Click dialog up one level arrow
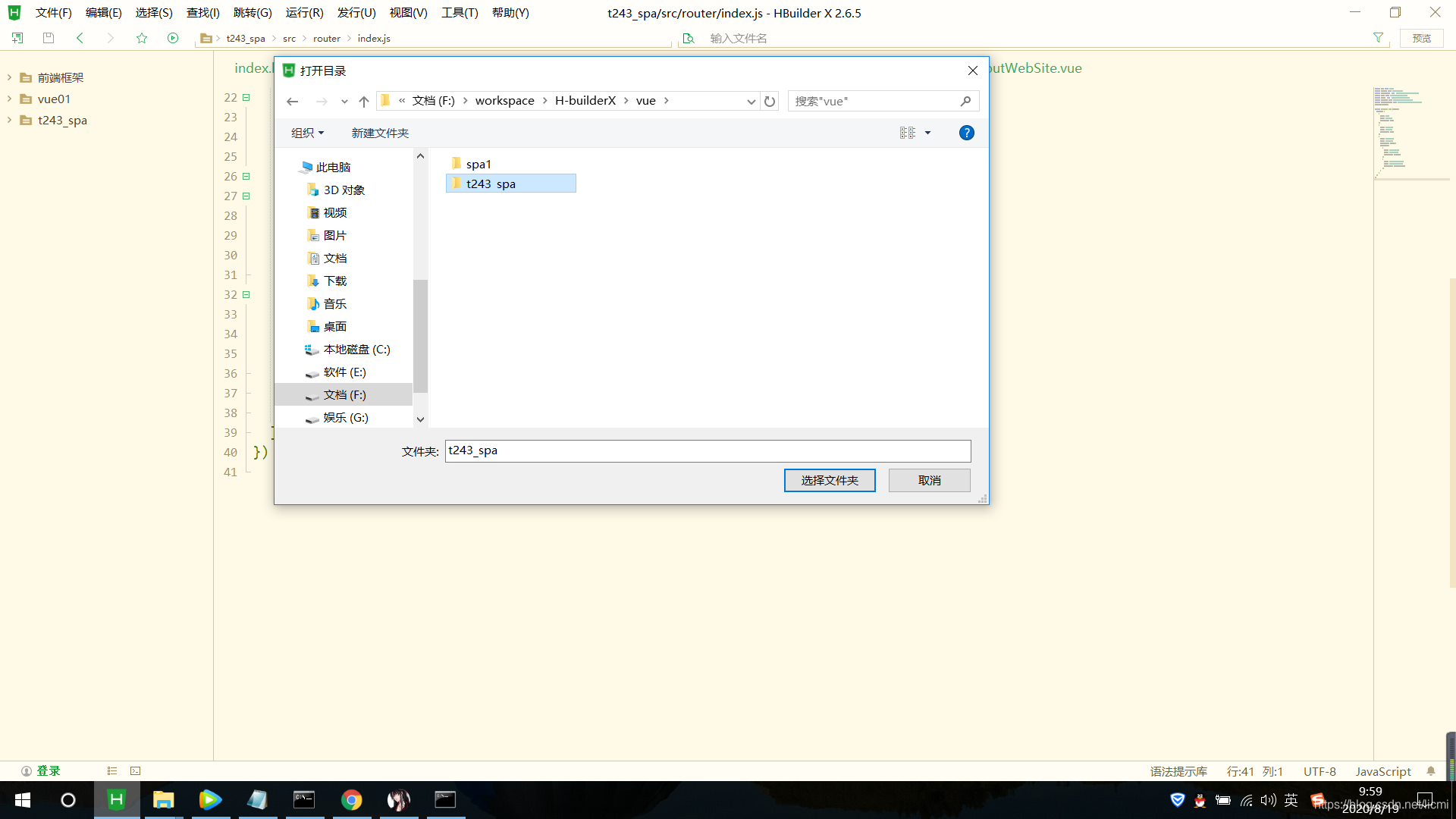Screen dimensions: 1456x819 pyautogui.click(x=364, y=101)
